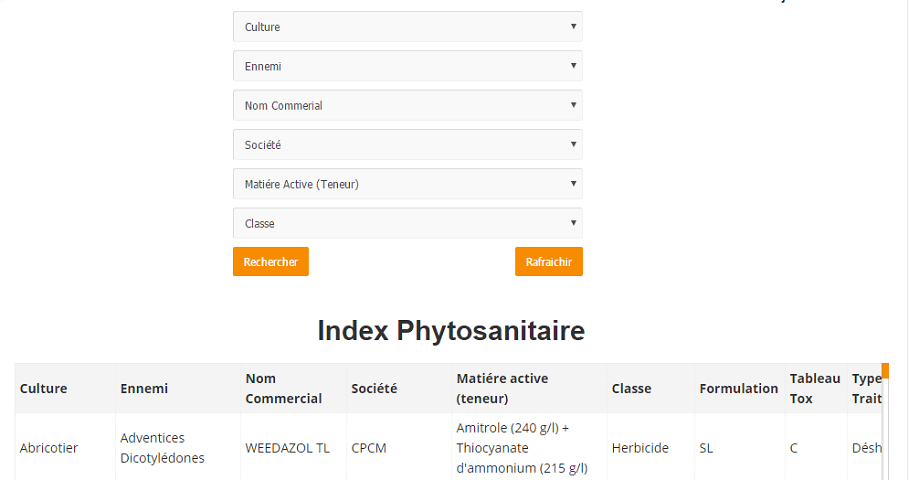The height and width of the screenshot is (480, 909).
Task: Open the Classe dropdown
Action: click(x=408, y=224)
